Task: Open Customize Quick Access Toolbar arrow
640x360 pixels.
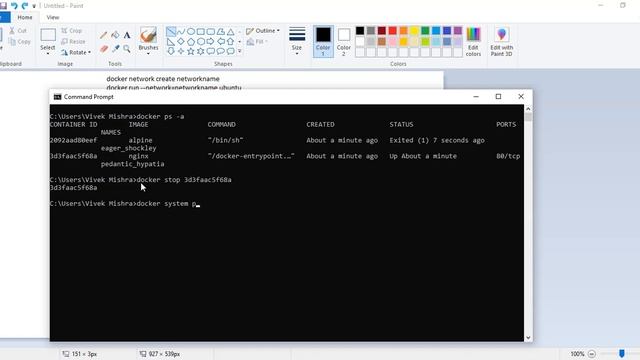Action: pos(34,6)
